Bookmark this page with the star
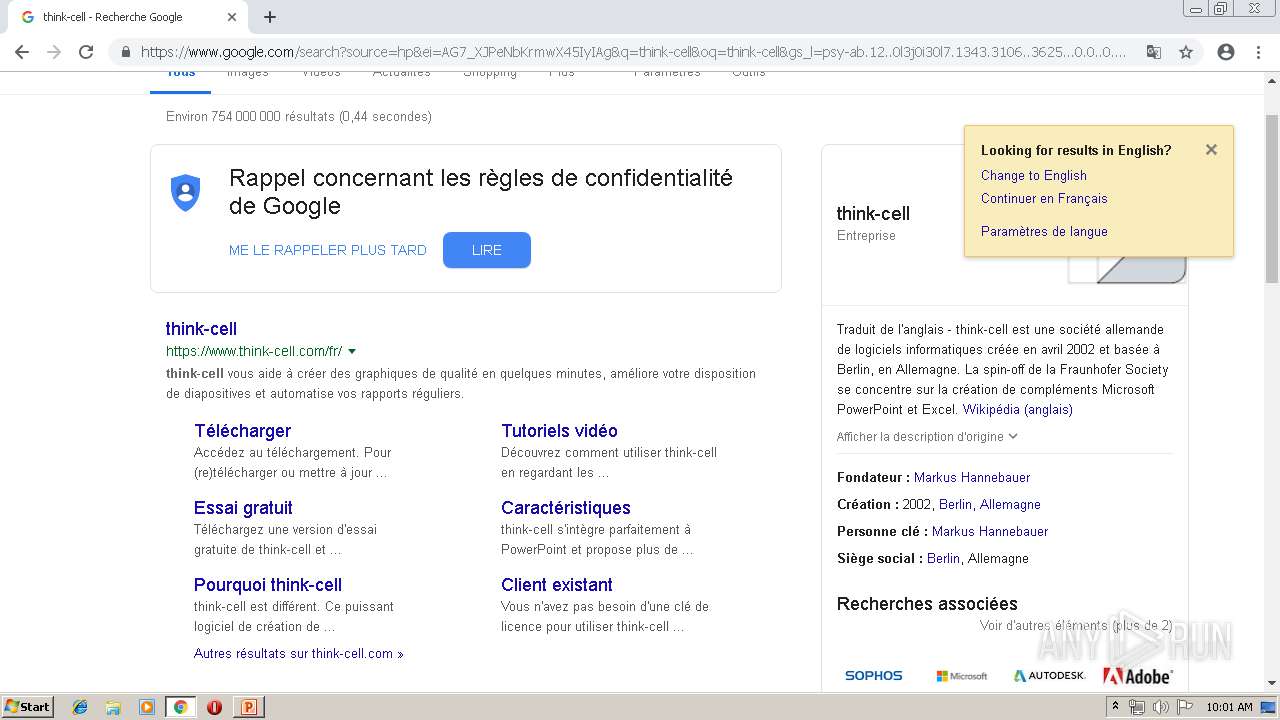 [1186, 52]
